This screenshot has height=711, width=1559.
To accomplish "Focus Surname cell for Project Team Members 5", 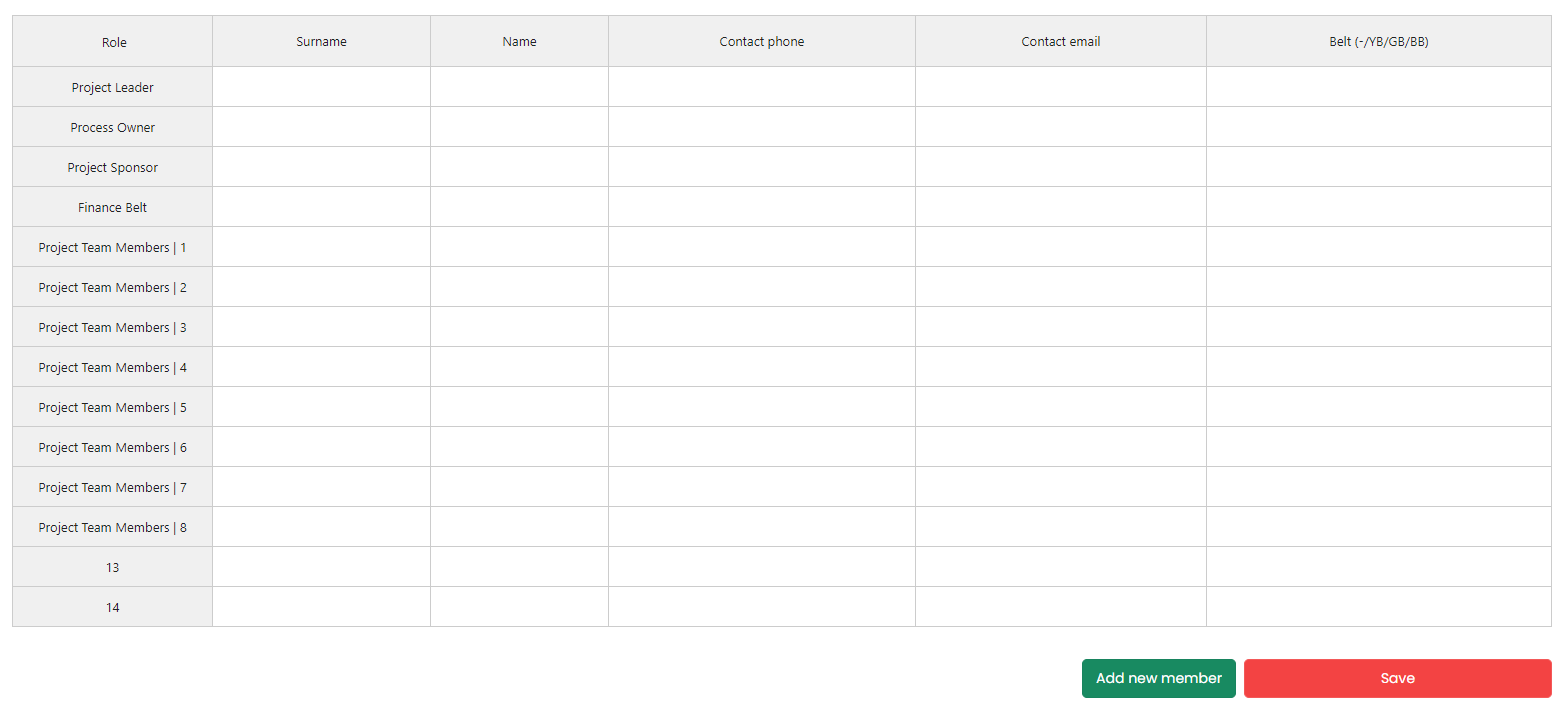I will [321, 407].
